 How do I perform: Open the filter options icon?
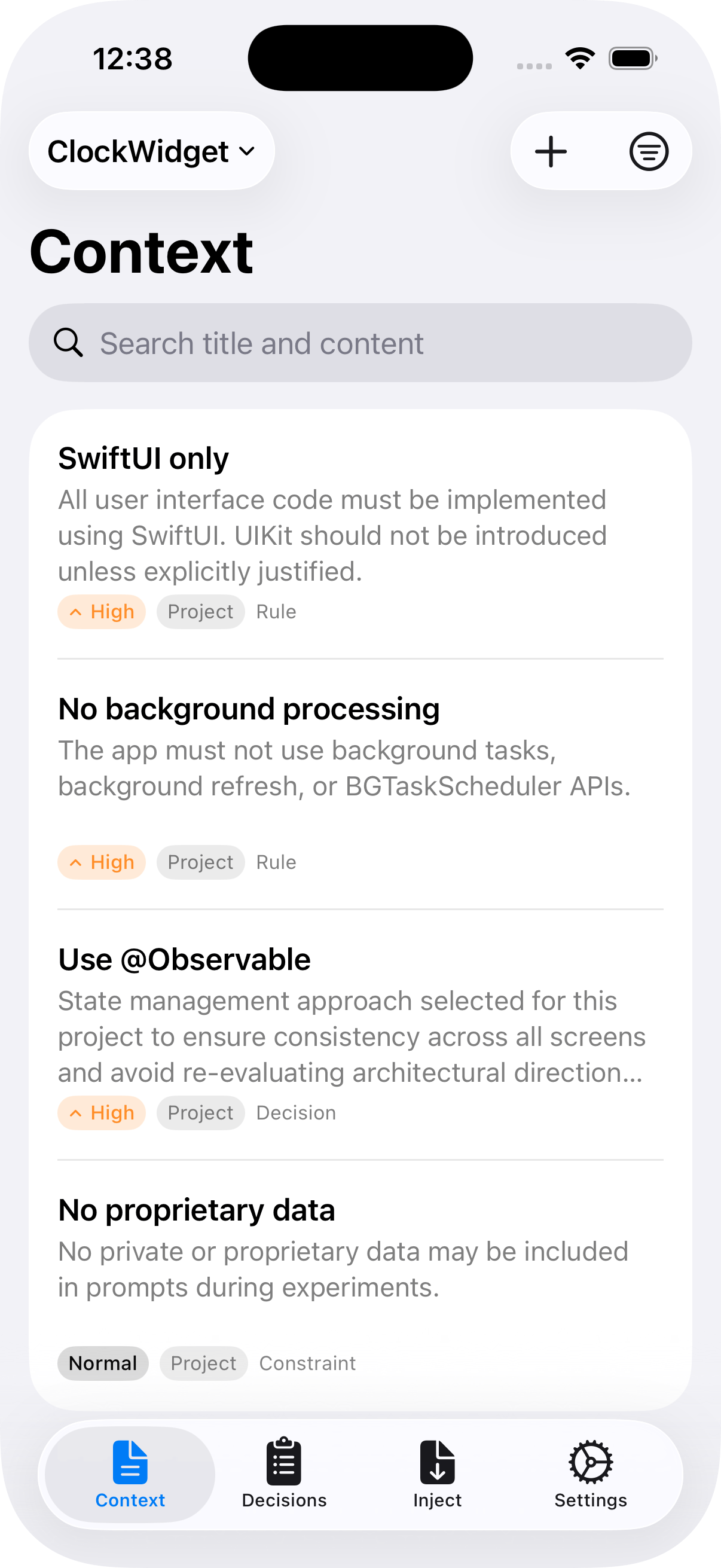pos(649,151)
